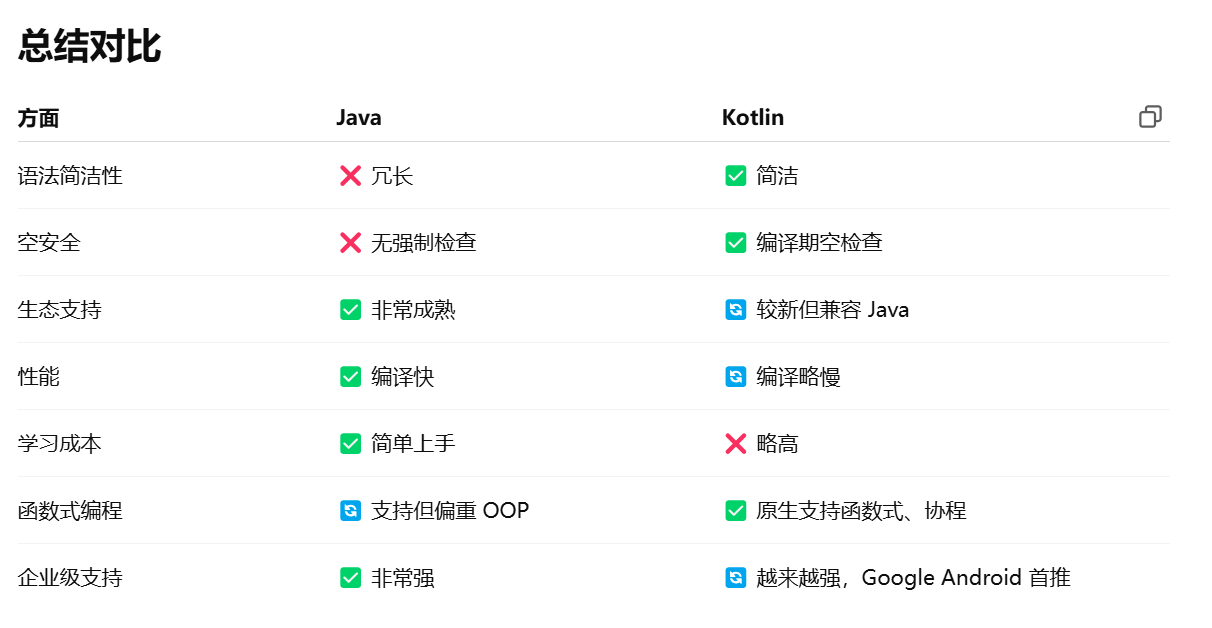The width and height of the screenshot is (1212, 628).
Task: Click the Kotlin column header
Action: point(752,118)
